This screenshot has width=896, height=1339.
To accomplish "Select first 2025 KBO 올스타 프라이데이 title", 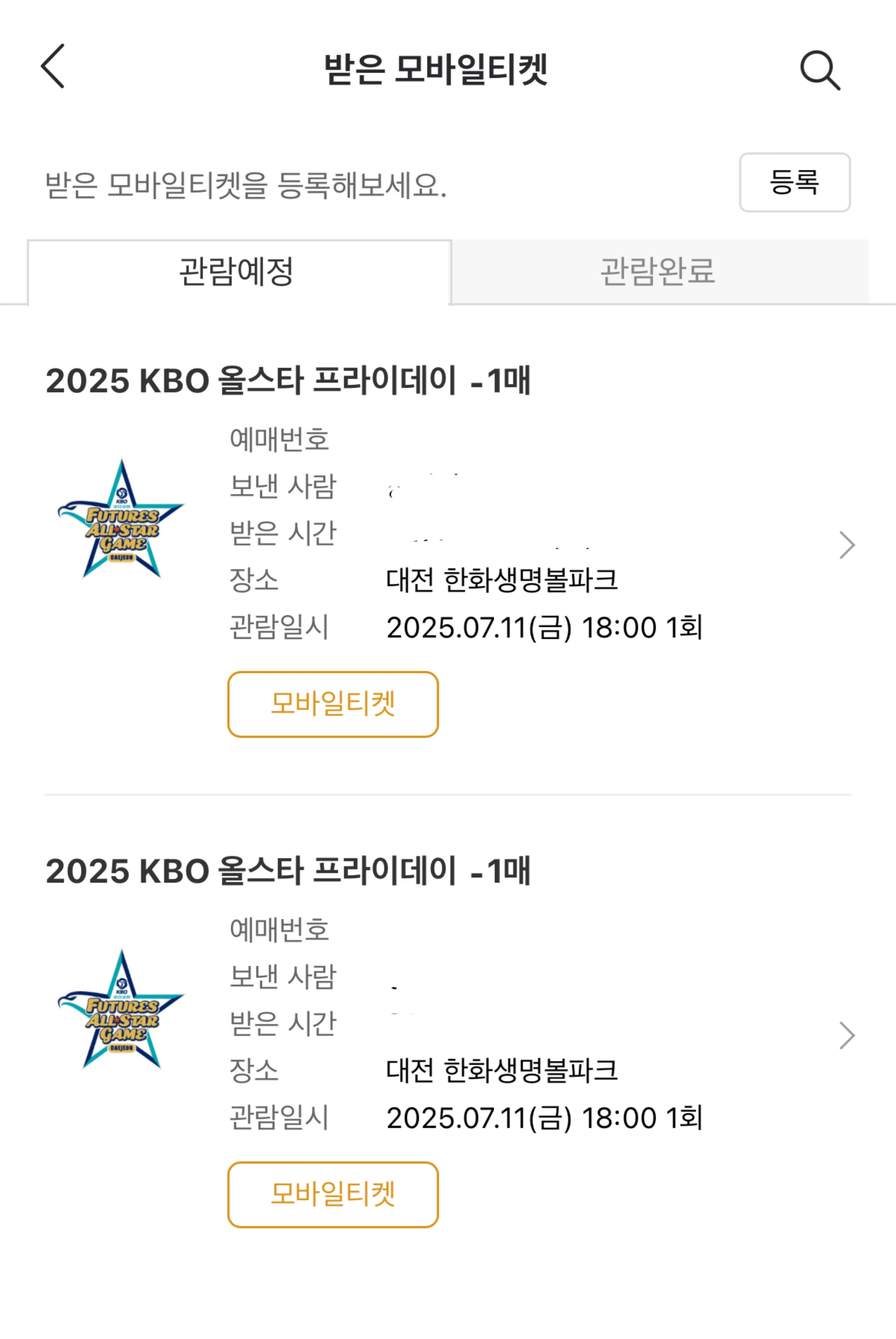I will click(x=288, y=381).
